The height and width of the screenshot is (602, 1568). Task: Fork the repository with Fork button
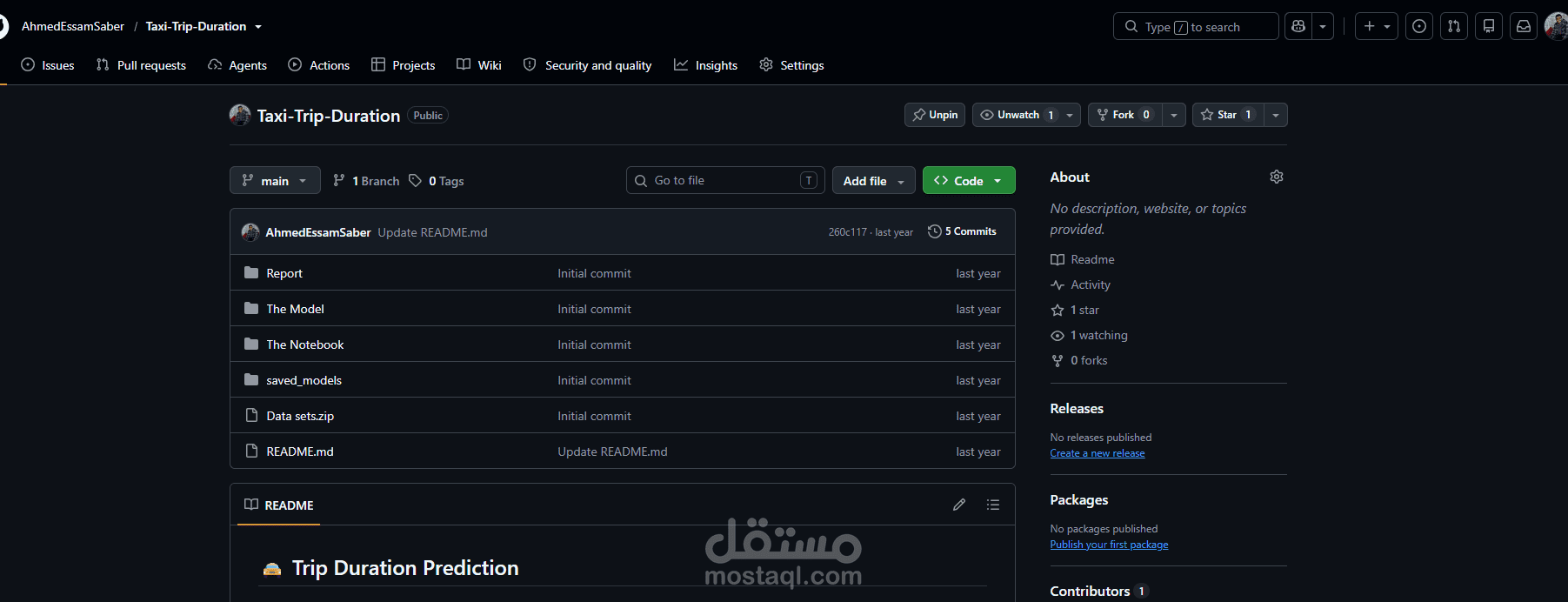pos(1125,115)
